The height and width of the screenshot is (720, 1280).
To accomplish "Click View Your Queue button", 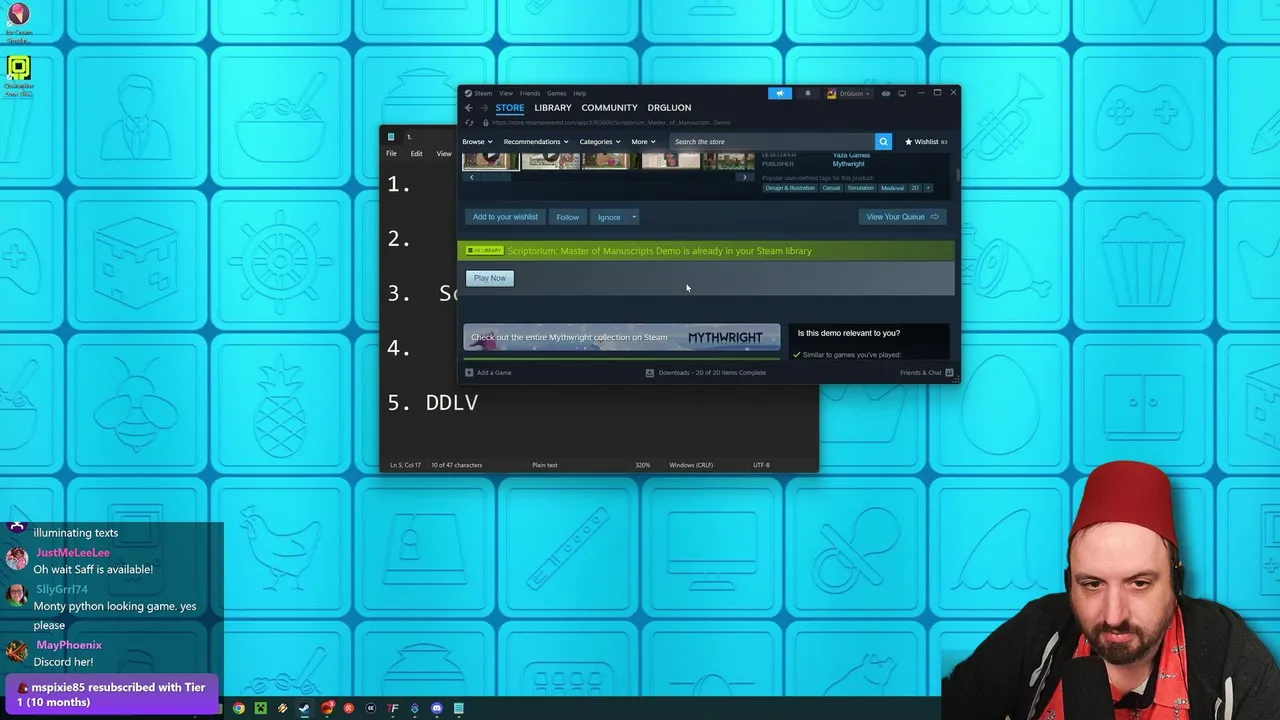I will (x=902, y=217).
